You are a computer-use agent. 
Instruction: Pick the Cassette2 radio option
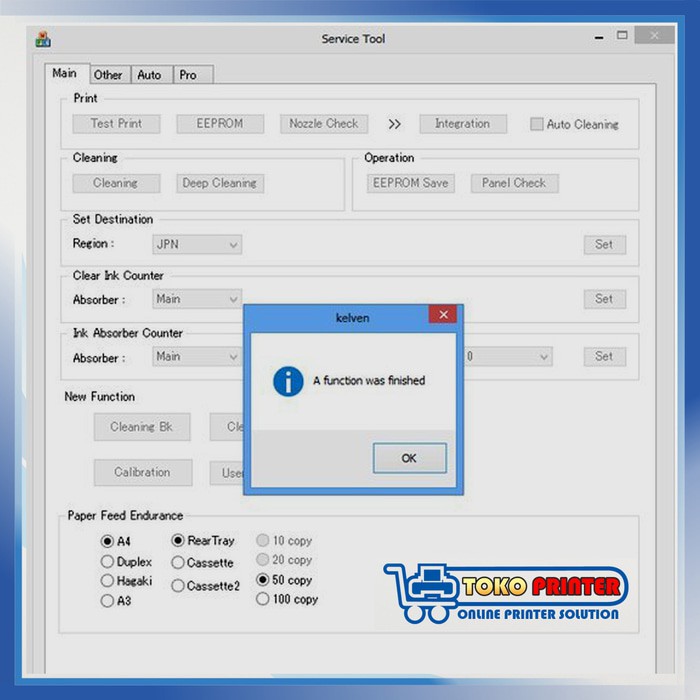pyautogui.click(x=178, y=585)
